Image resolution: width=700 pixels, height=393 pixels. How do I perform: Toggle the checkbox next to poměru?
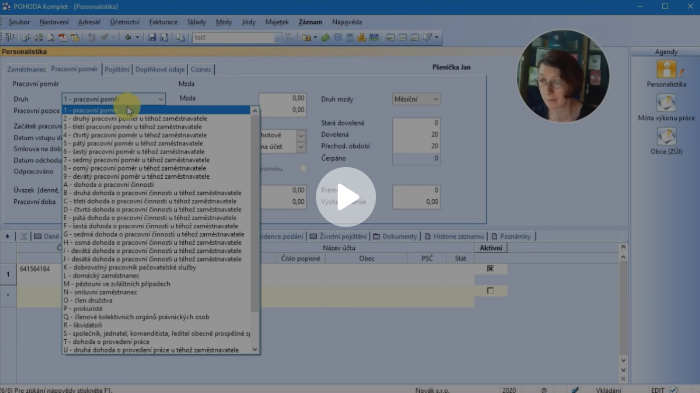(303, 169)
